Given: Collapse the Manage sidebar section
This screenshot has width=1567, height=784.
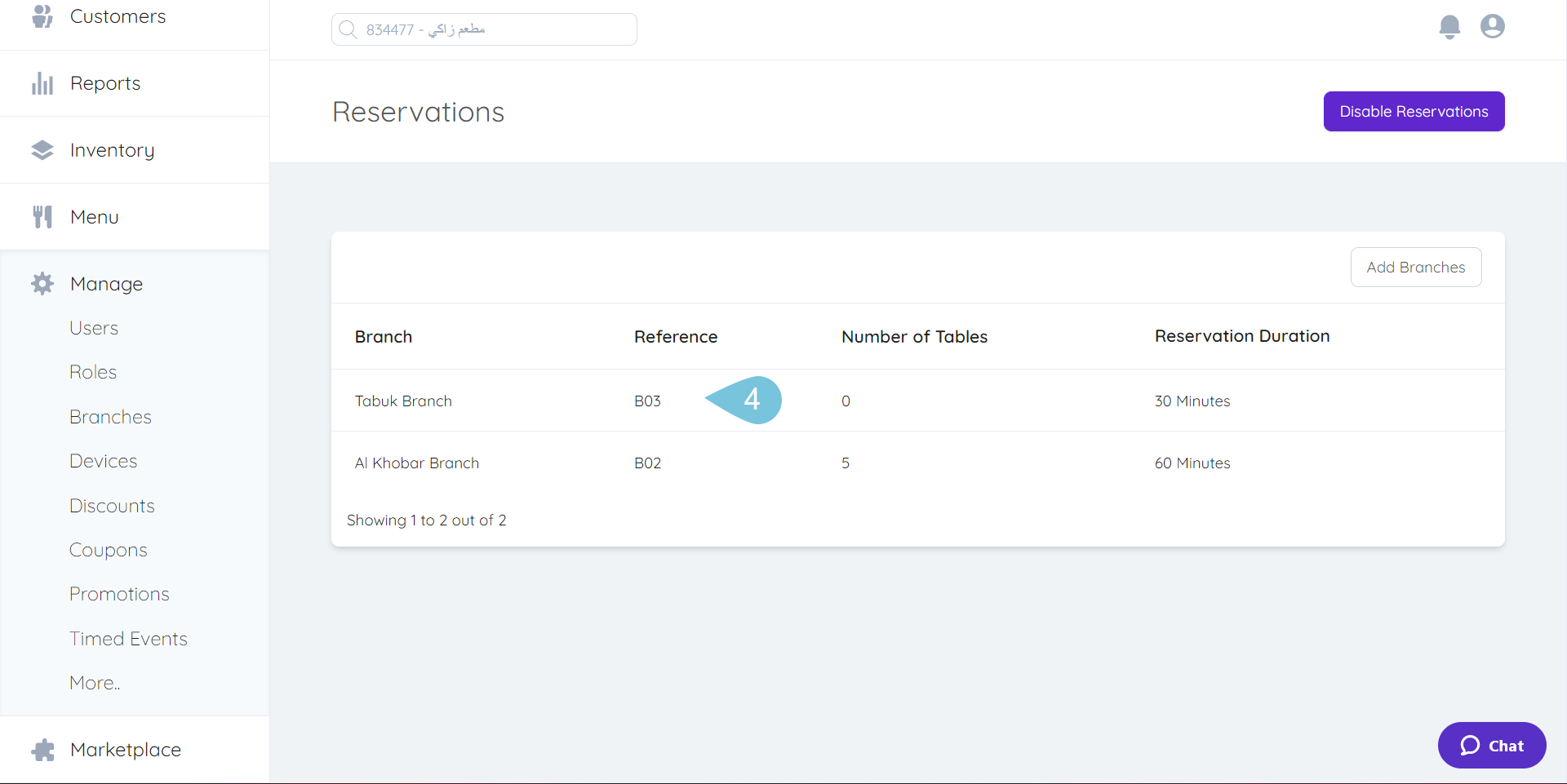Looking at the screenshot, I should [106, 284].
